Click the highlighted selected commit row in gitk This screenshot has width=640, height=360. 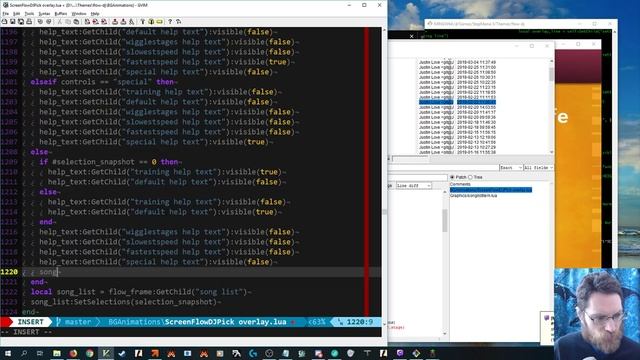(x=457, y=102)
